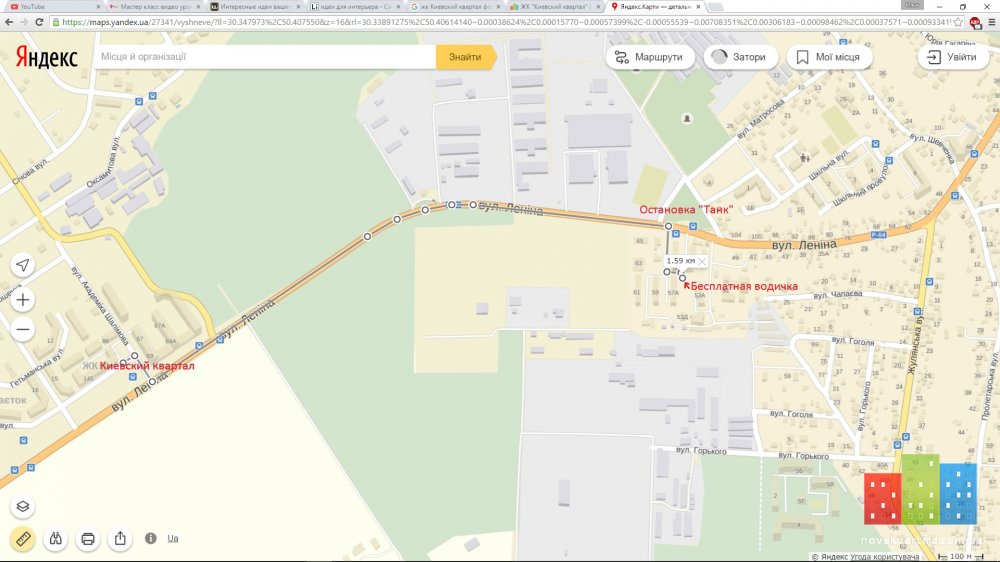1000x562 pixels.
Task: Close the YouTube tab
Action: click(x=98, y=6)
